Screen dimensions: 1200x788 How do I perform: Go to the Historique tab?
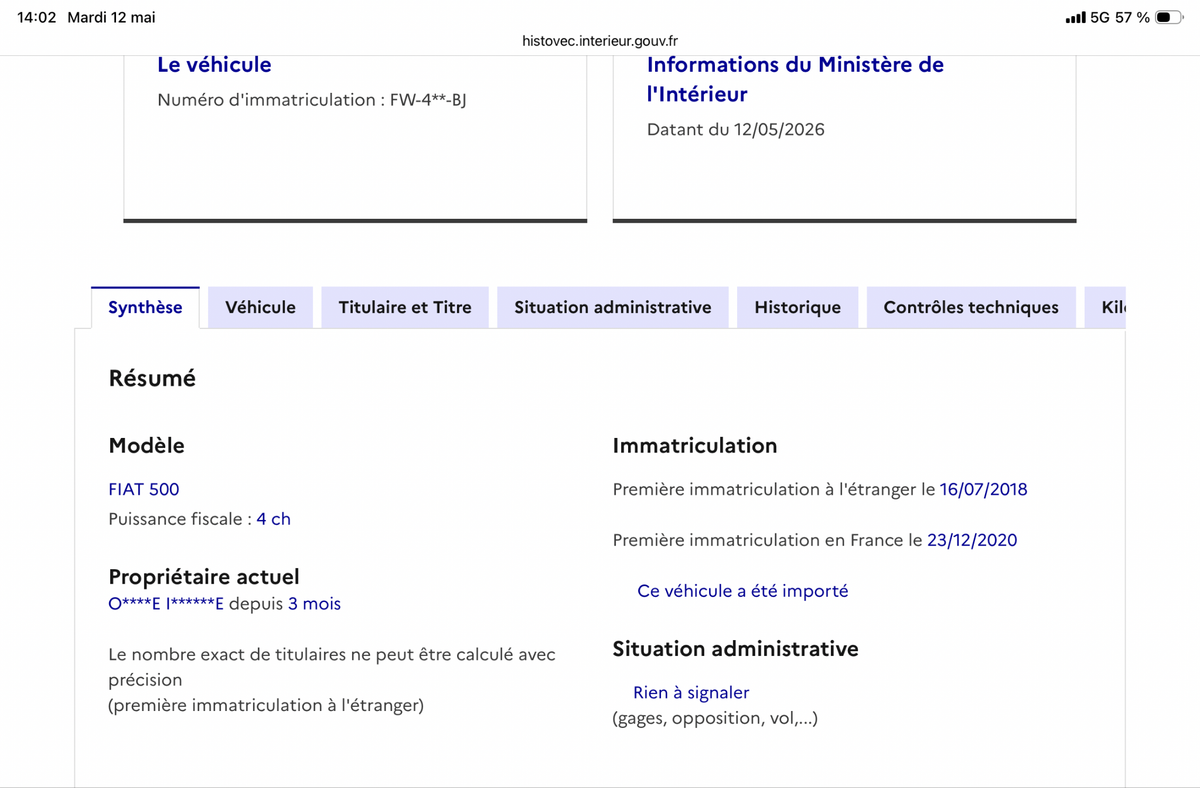point(797,307)
